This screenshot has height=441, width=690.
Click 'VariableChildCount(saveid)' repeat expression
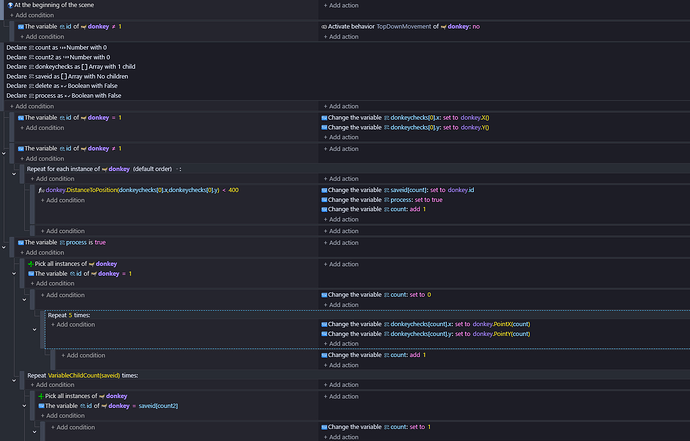tap(84, 376)
